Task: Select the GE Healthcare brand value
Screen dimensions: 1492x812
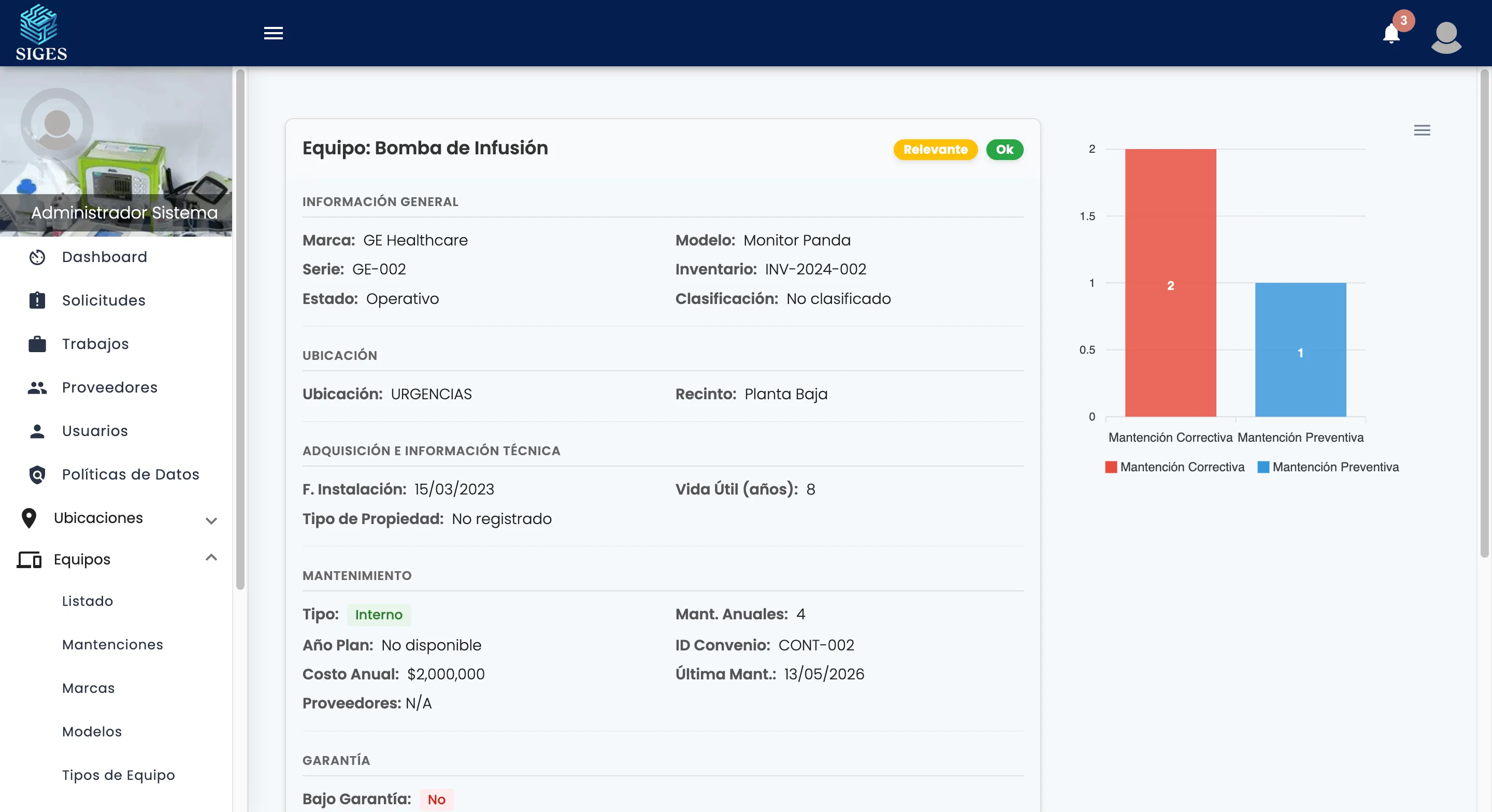Action: 415,240
